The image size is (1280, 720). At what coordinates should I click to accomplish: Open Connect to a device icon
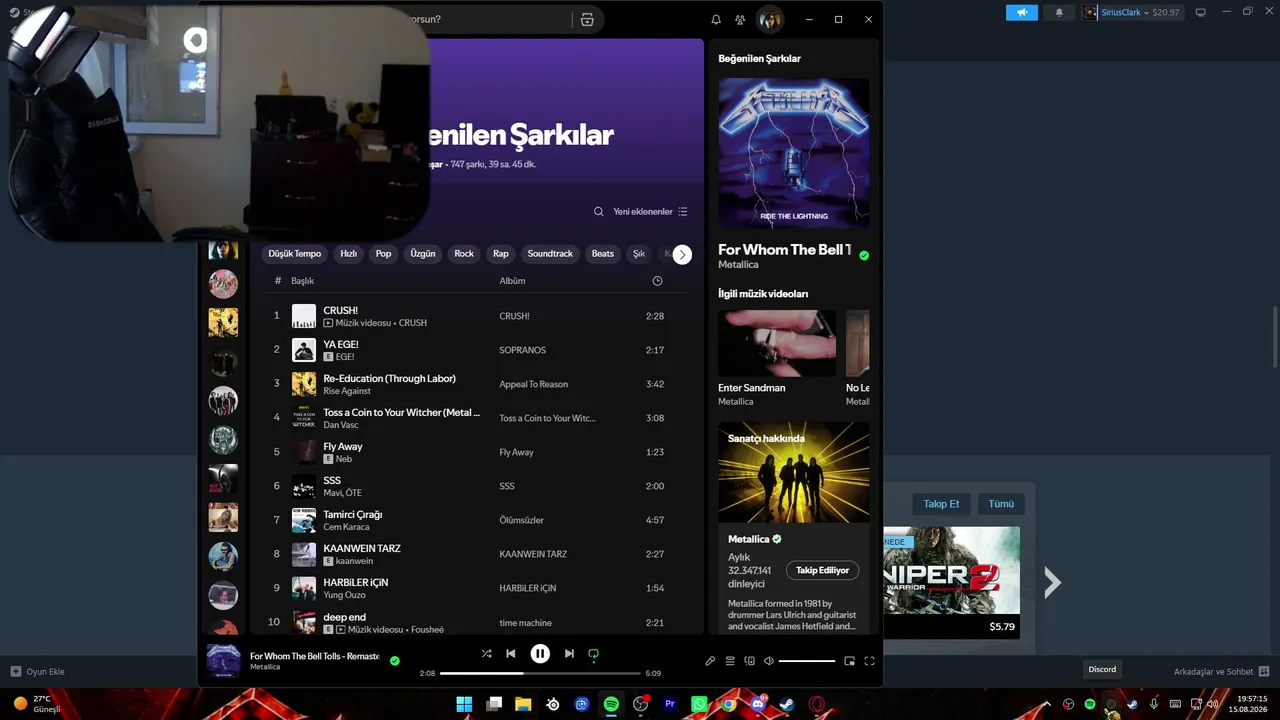(x=749, y=661)
